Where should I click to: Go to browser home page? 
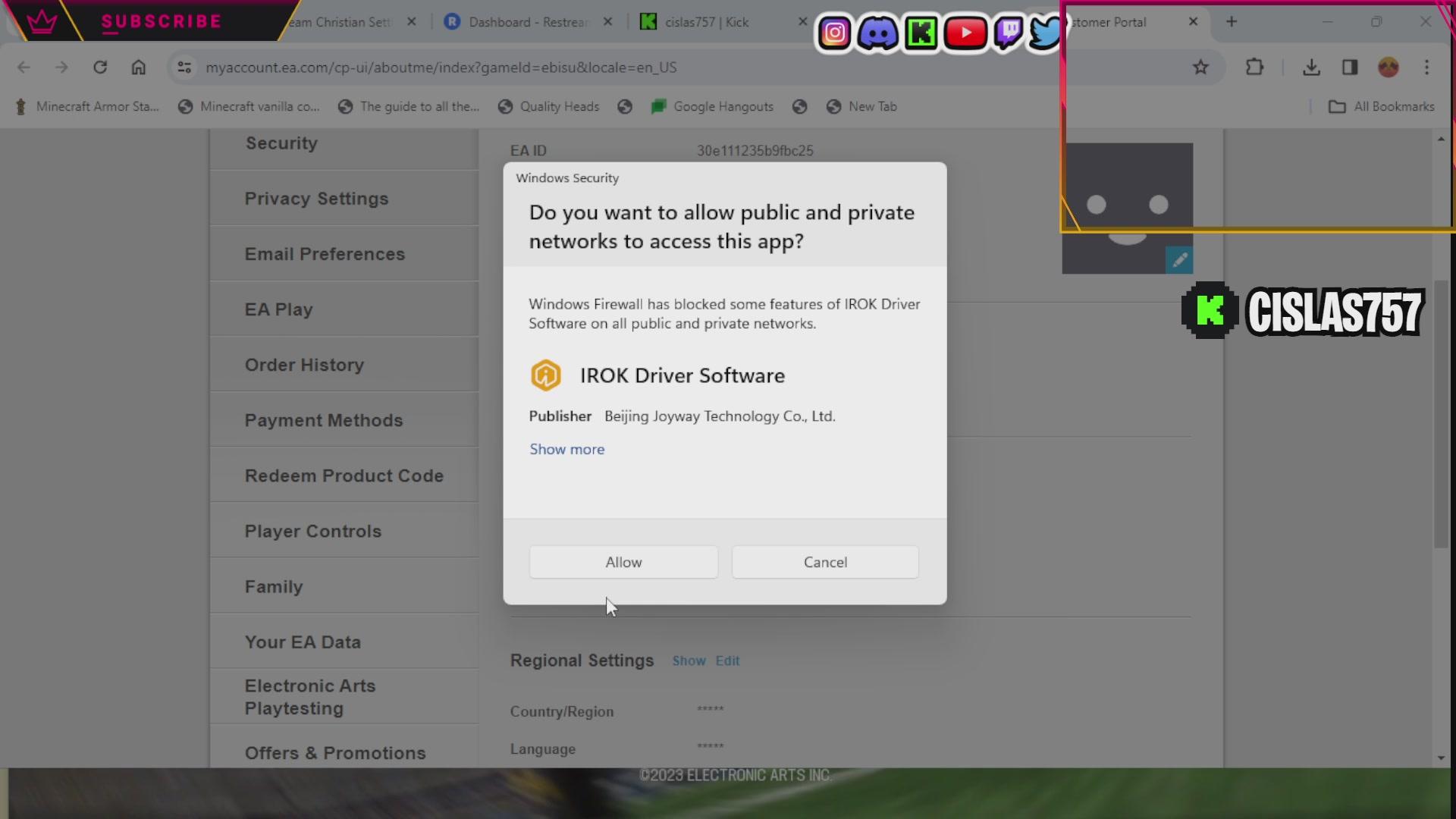click(x=138, y=67)
